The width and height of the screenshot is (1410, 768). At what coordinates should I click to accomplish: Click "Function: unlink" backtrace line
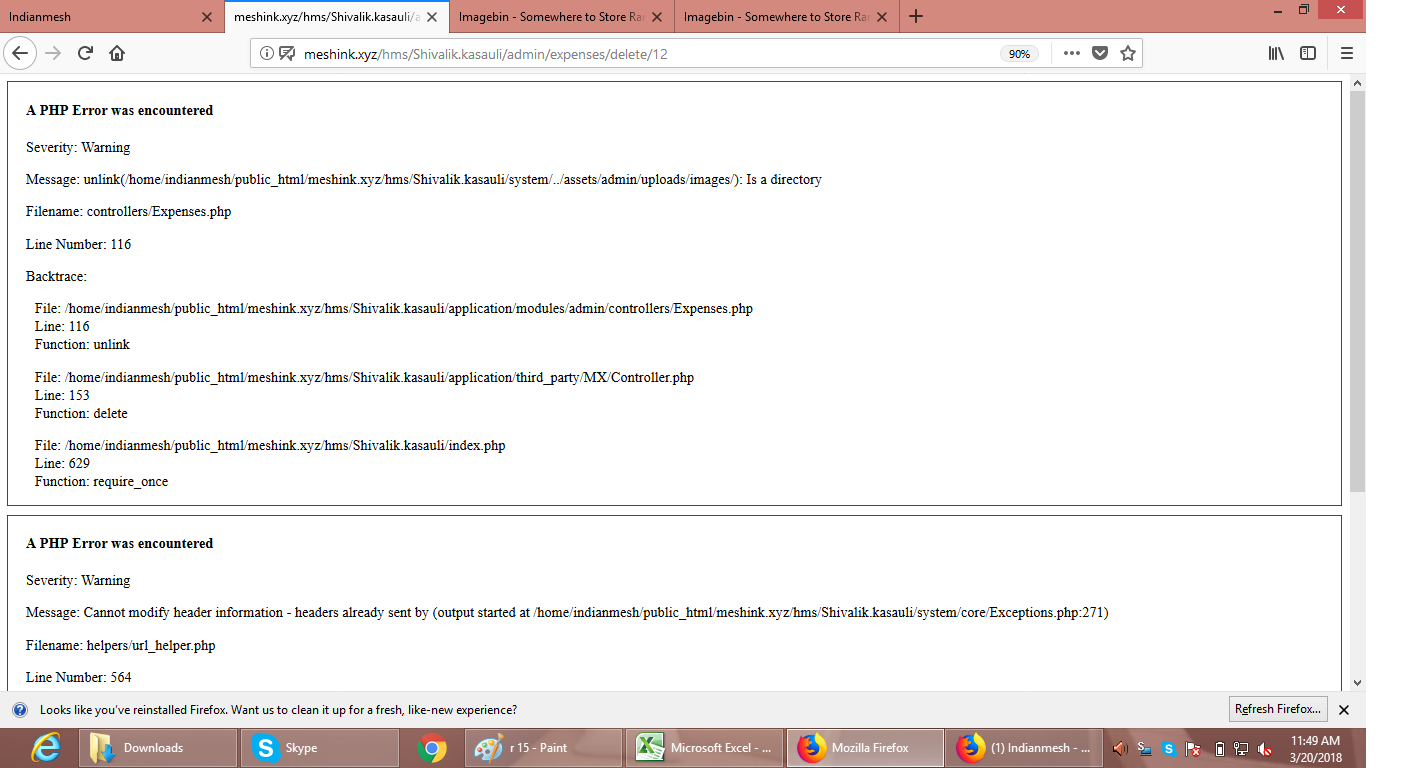[82, 345]
